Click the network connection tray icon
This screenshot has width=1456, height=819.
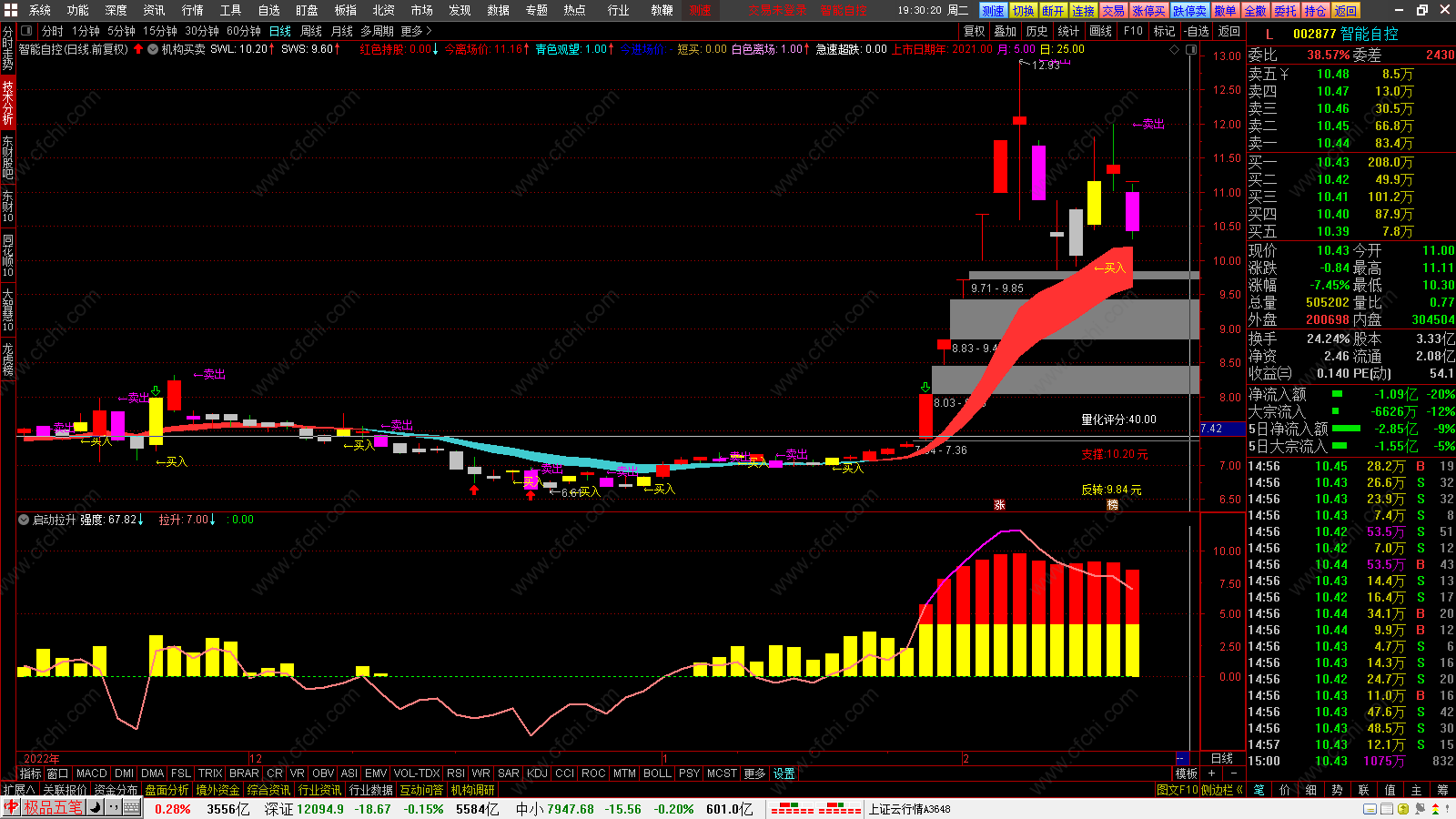click(1421, 809)
